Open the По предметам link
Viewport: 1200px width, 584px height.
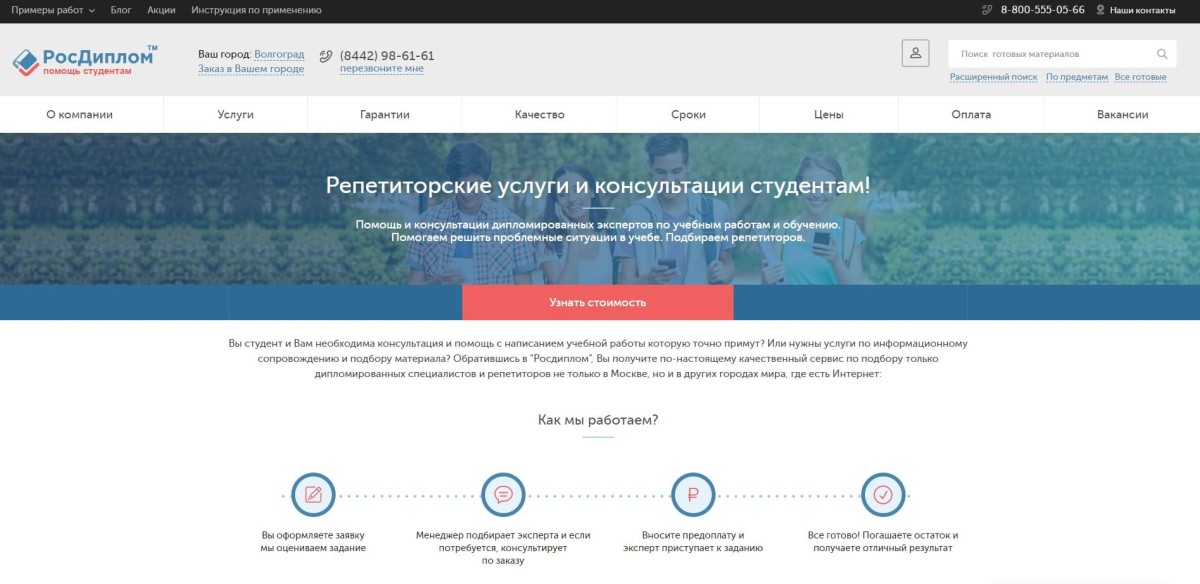click(x=1077, y=77)
